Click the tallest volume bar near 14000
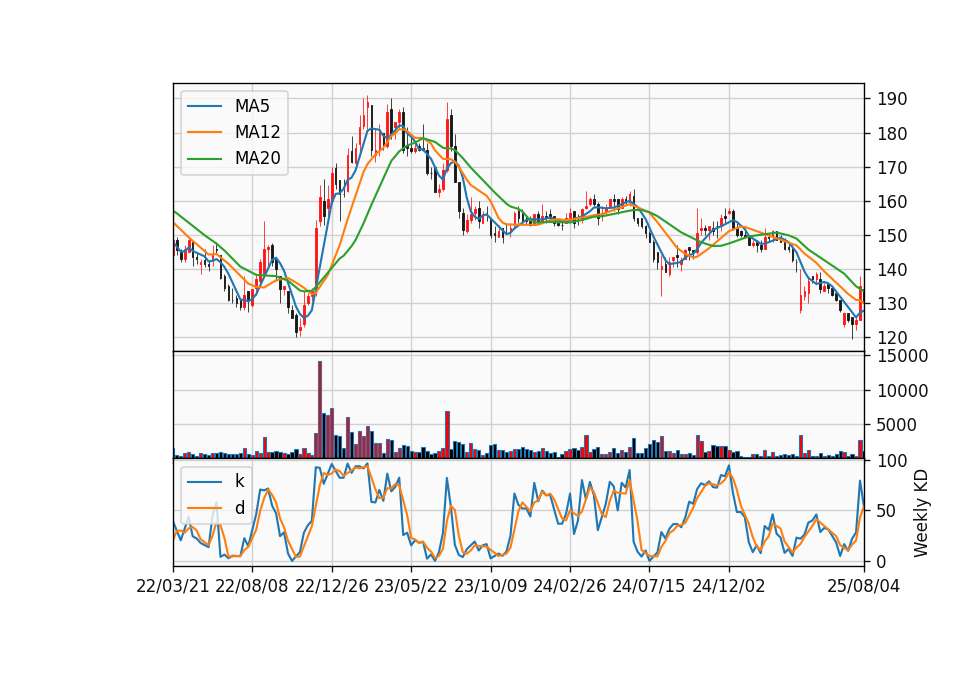This screenshot has width=960, height=690. (320, 410)
